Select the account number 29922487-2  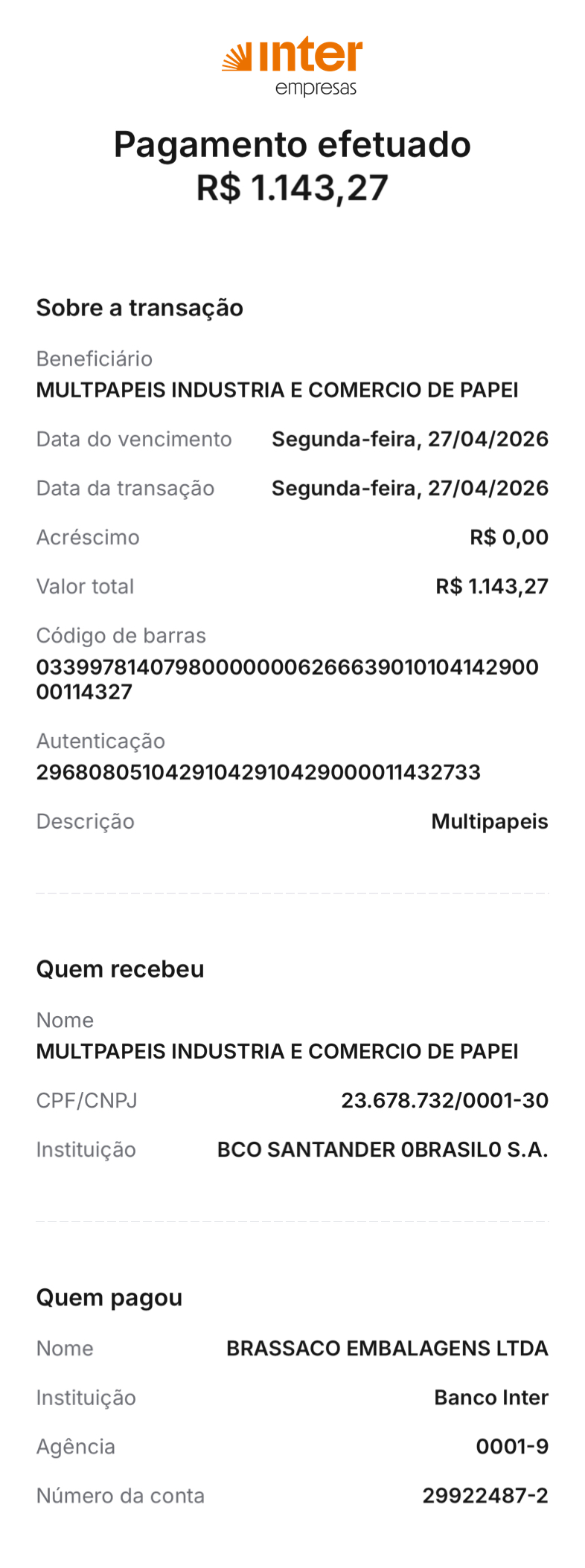[x=485, y=1495]
